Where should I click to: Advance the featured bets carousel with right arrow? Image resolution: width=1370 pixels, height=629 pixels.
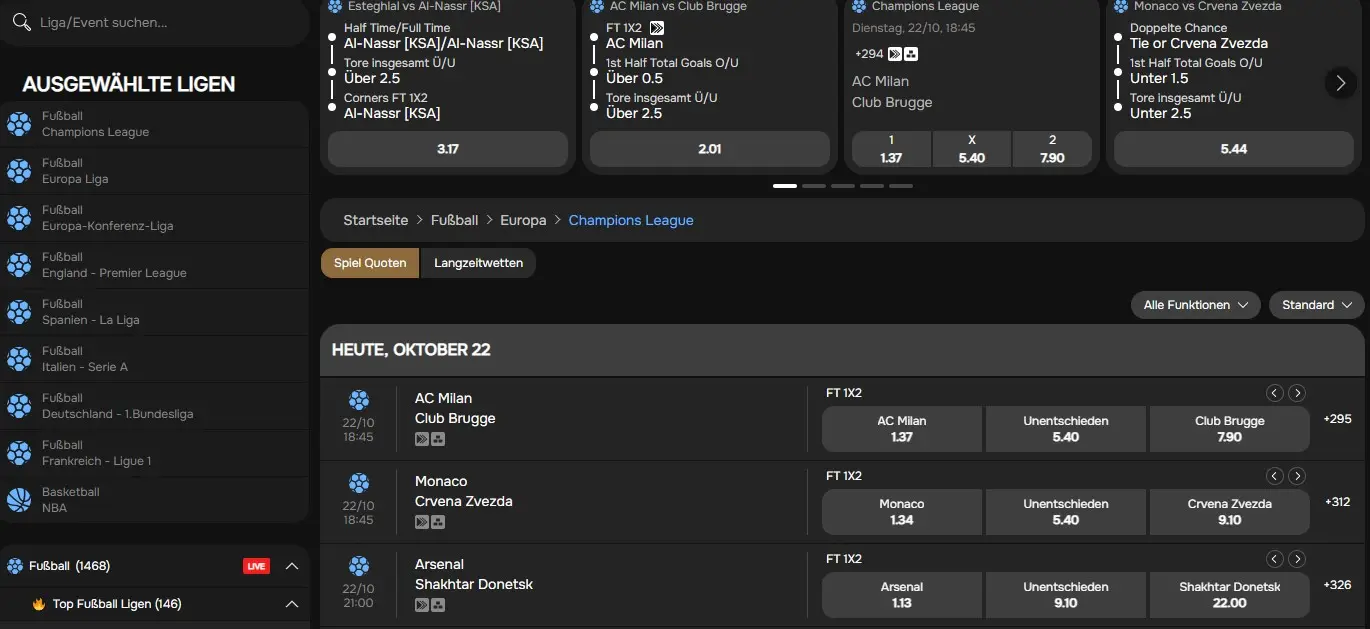pyautogui.click(x=1341, y=83)
